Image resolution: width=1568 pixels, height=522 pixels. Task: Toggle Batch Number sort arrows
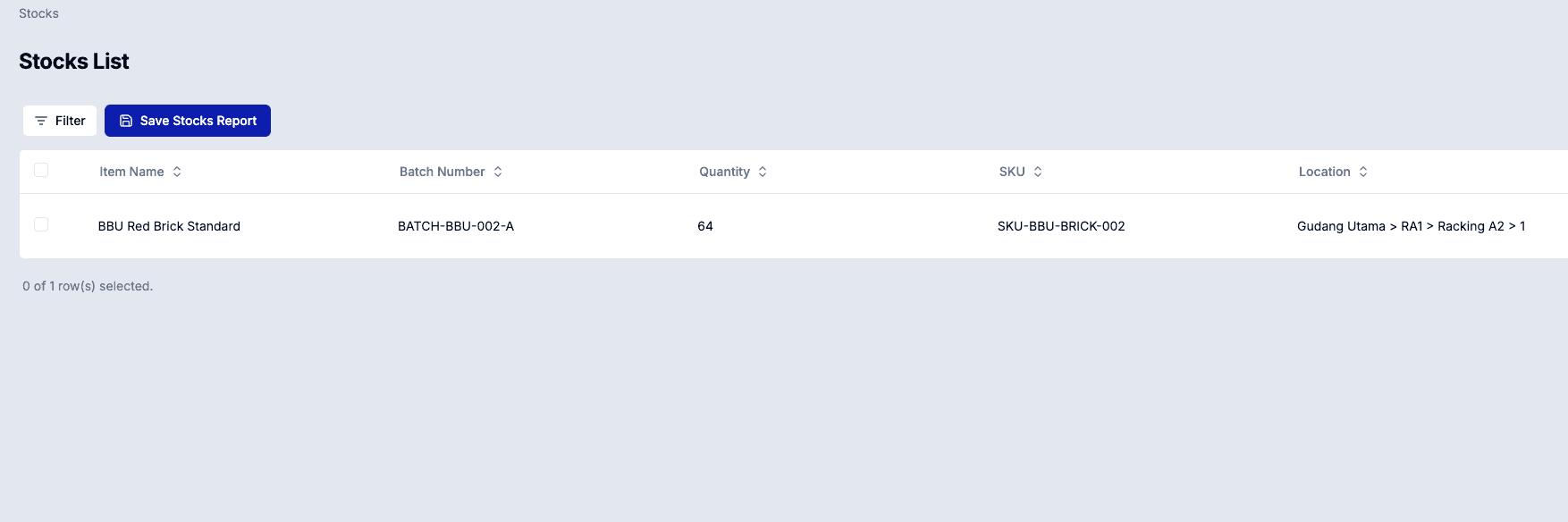point(498,172)
